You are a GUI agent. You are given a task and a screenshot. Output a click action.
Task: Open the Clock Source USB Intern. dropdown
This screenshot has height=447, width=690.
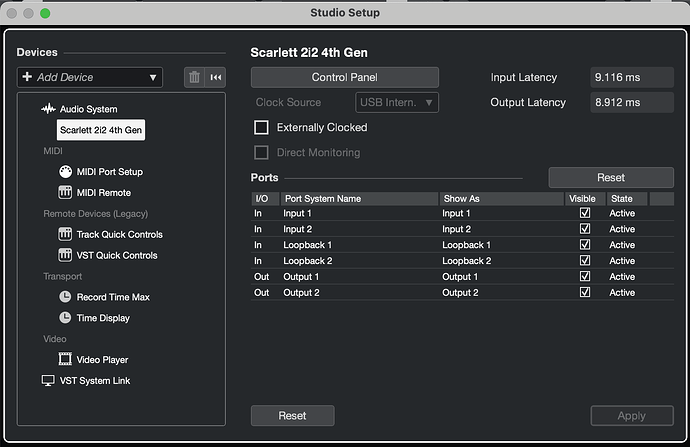pos(397,103)
